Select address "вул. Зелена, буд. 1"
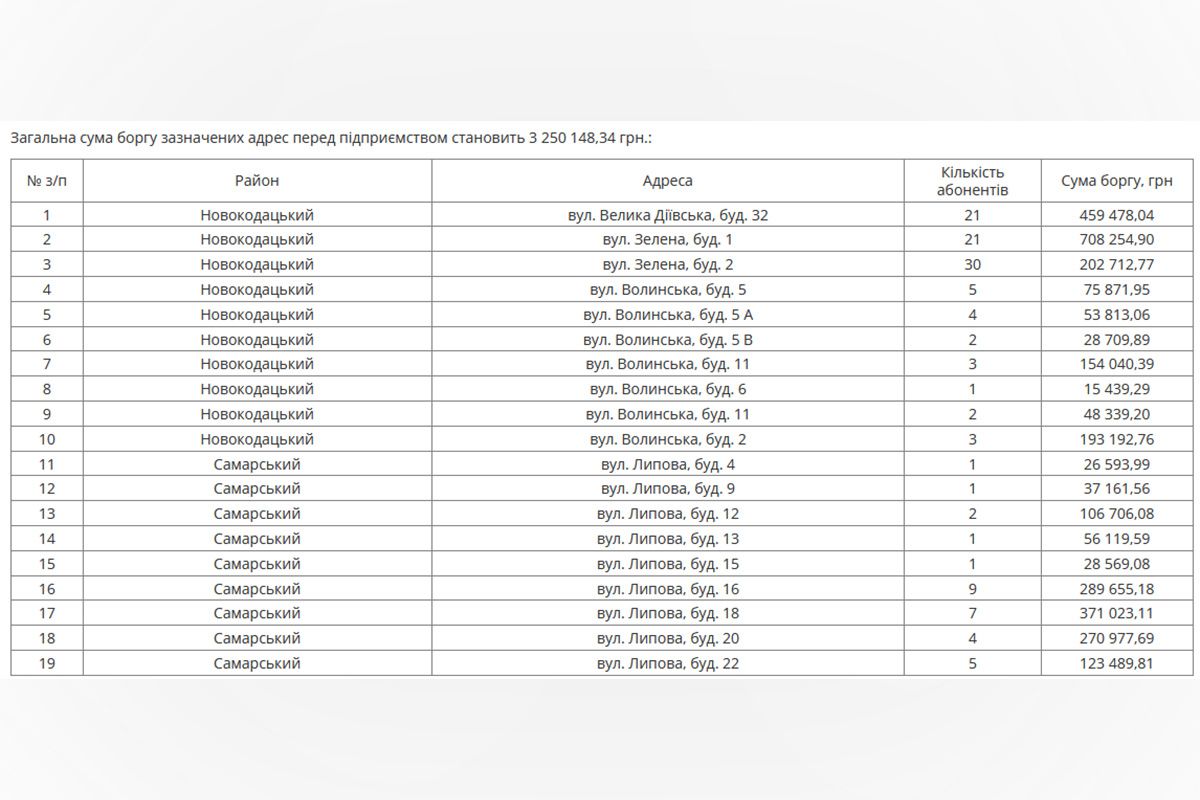Image resolution: width=1200 pixels, height=800 pixels. click(x=667, y=240)
